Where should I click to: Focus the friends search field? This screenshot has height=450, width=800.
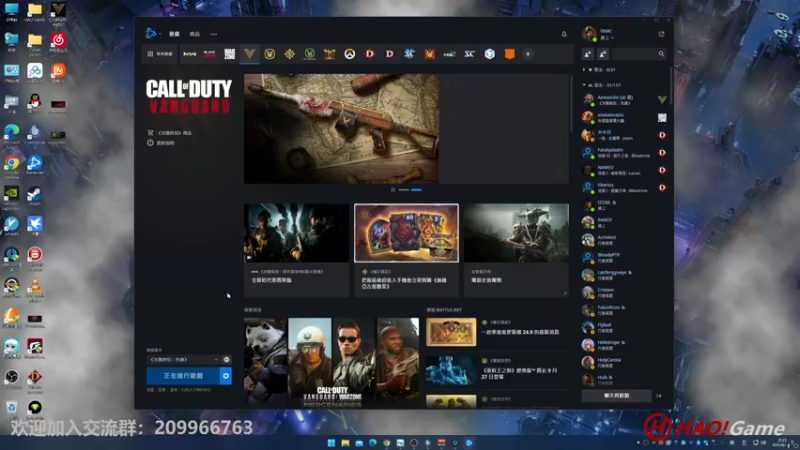(x=639, y=54)
